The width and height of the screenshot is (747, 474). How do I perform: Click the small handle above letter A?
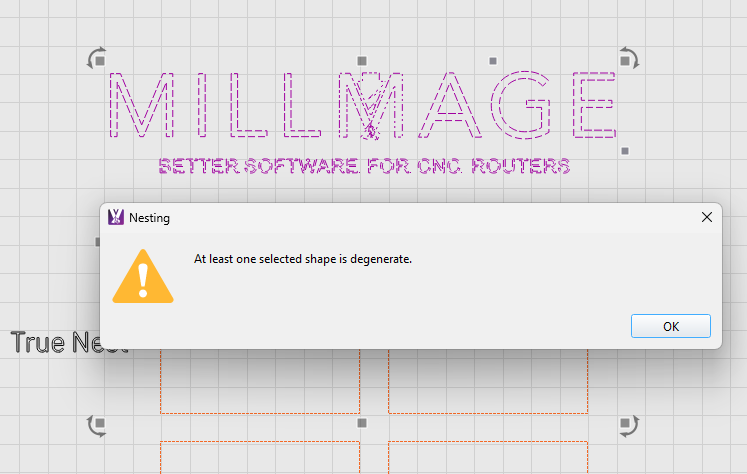[493, 61]
